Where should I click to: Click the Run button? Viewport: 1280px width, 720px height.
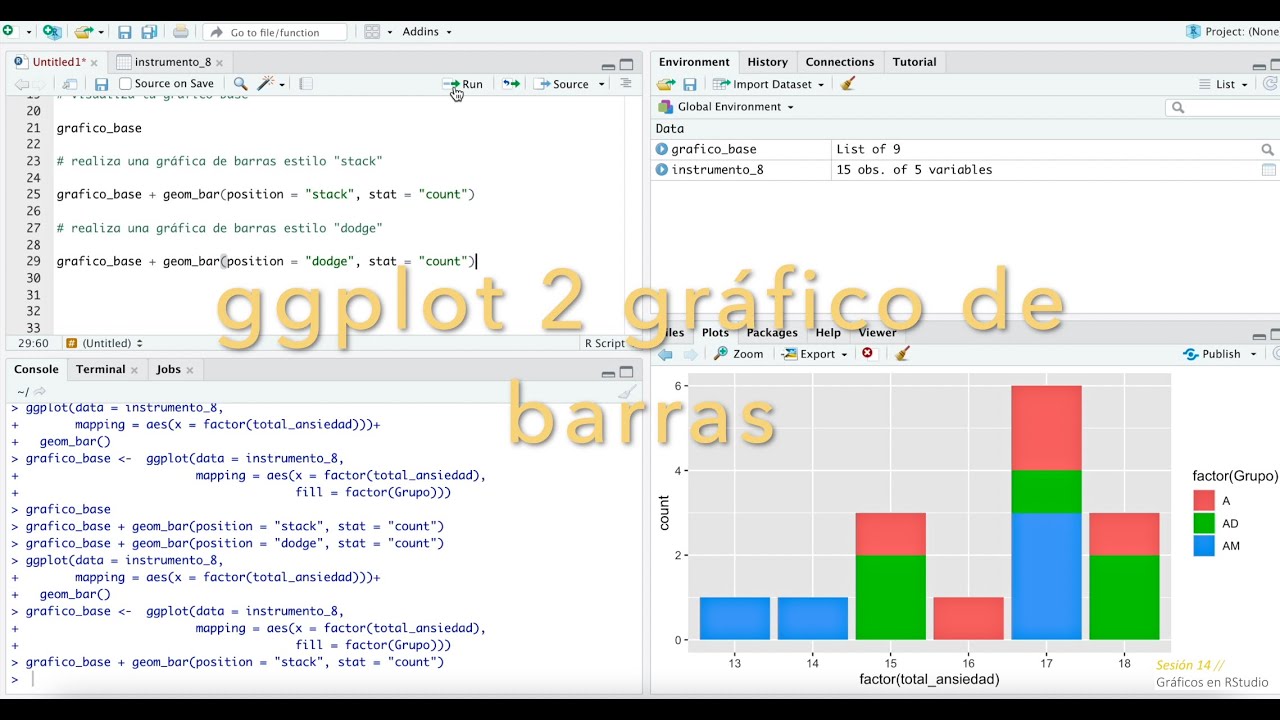coord(463,84)
